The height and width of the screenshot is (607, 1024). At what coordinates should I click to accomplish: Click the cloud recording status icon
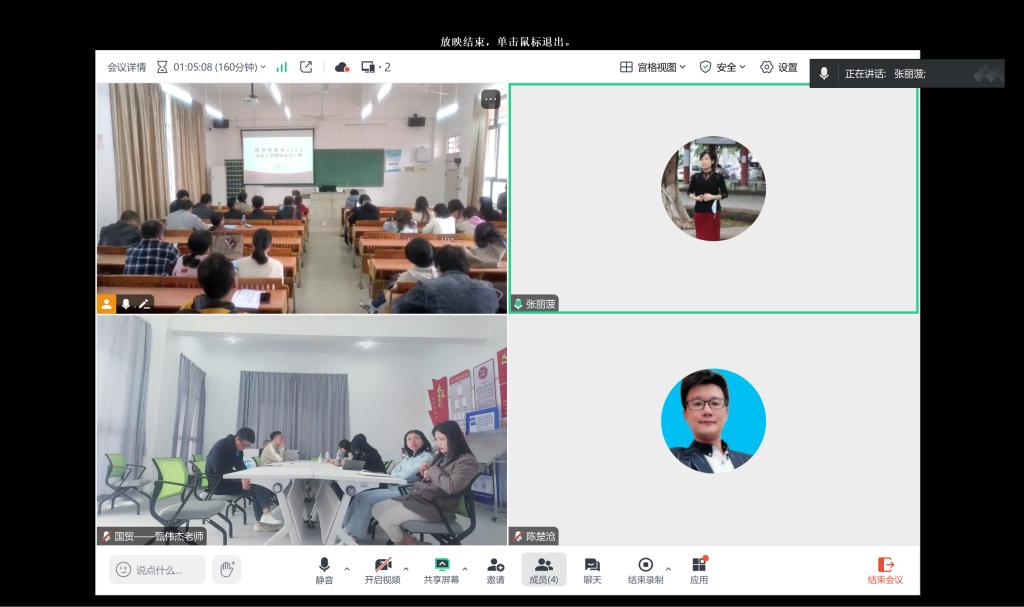click(x=342, y=67)
